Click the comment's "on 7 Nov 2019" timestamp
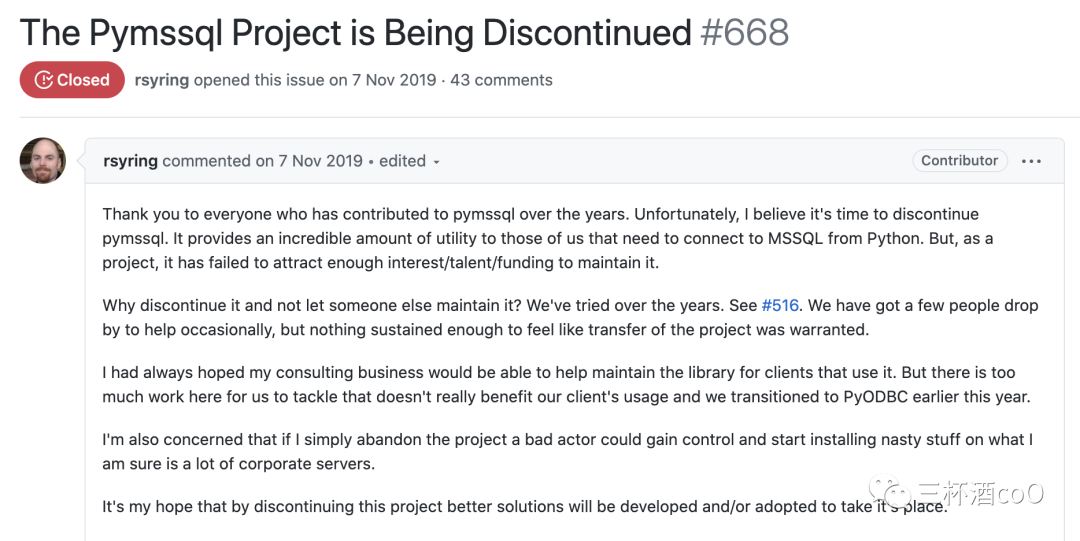The height and width of the screenshot is (541, 1080). 309,161
